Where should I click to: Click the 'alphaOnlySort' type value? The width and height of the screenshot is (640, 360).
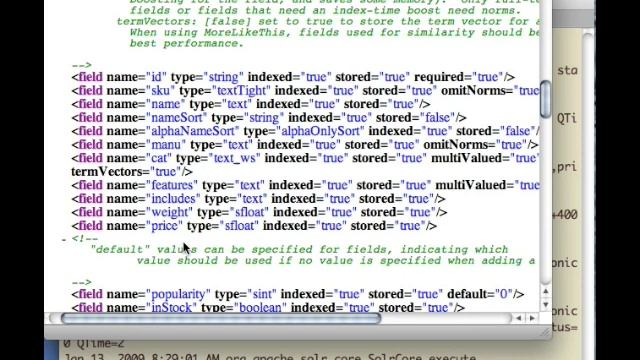(x=320, y=131)
